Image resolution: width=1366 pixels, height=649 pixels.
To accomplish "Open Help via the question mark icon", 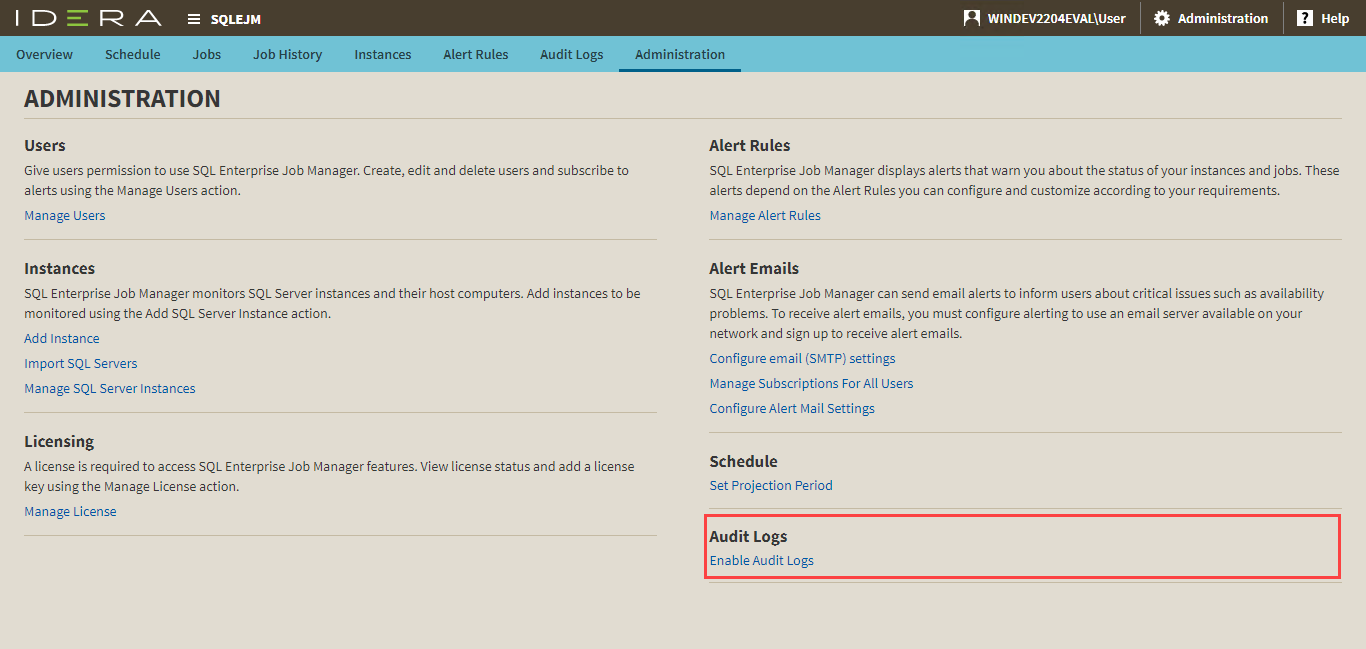I will (x=1304, y=18).
